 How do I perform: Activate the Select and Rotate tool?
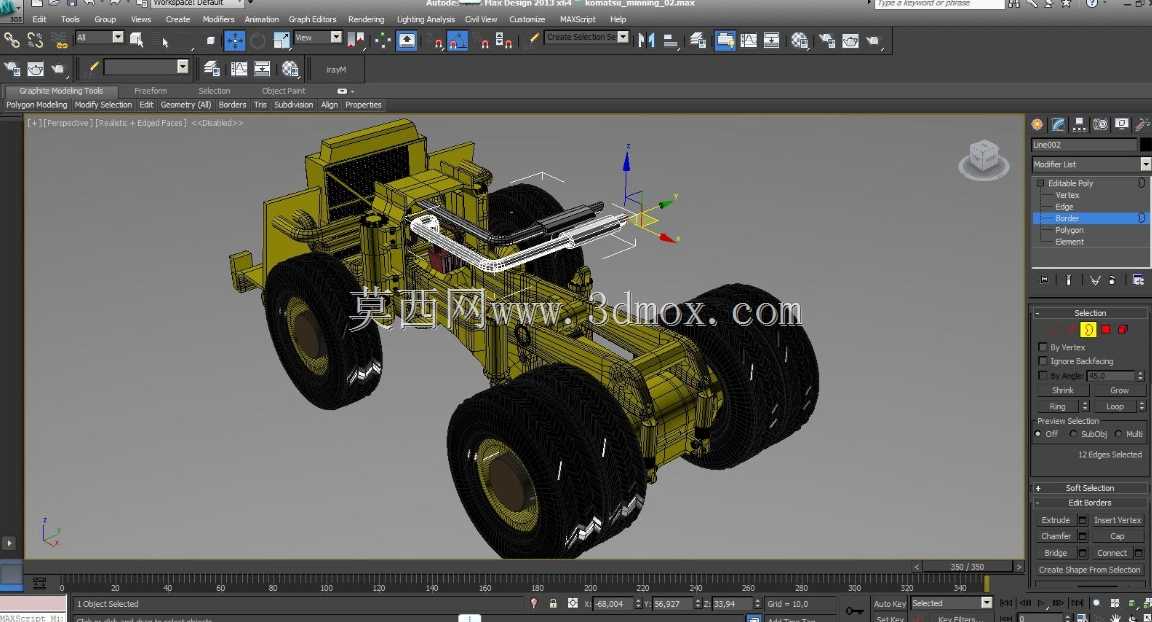pos(258,40)
